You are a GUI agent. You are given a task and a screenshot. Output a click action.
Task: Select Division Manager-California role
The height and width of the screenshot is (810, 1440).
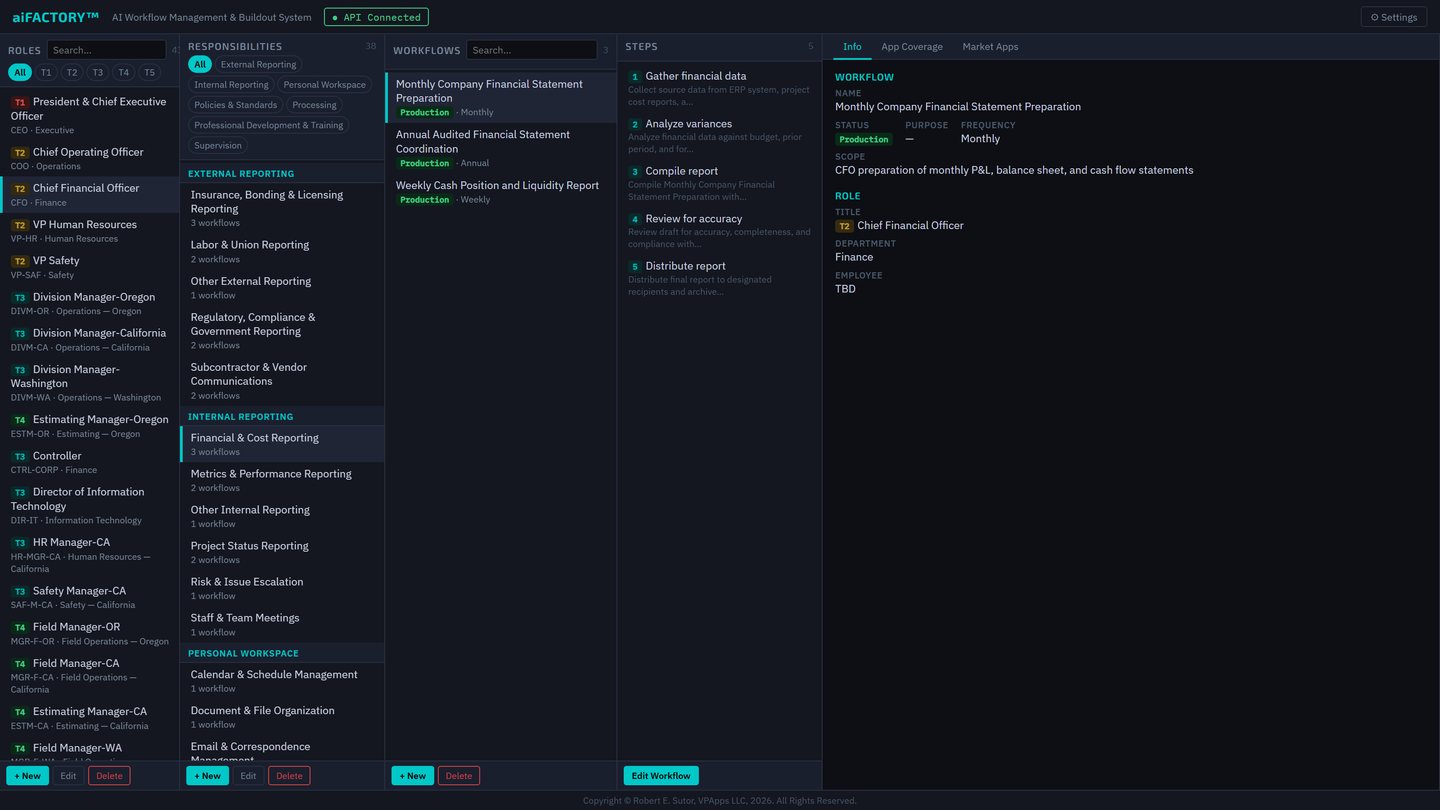(90, 339)
